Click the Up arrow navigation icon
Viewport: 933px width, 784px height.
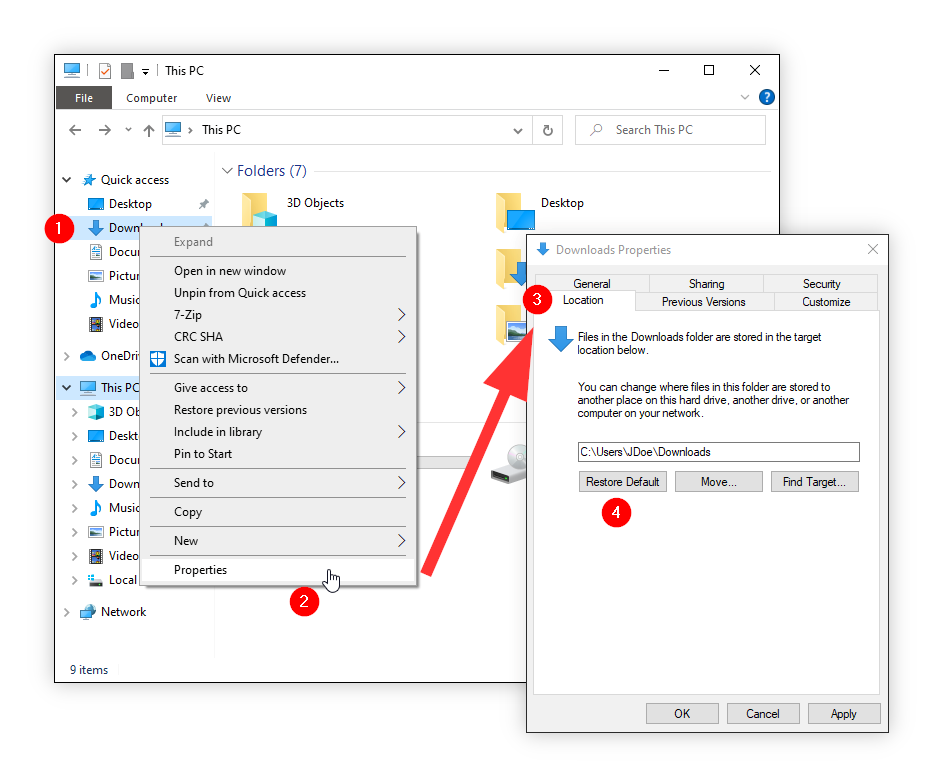pos(149,130)
